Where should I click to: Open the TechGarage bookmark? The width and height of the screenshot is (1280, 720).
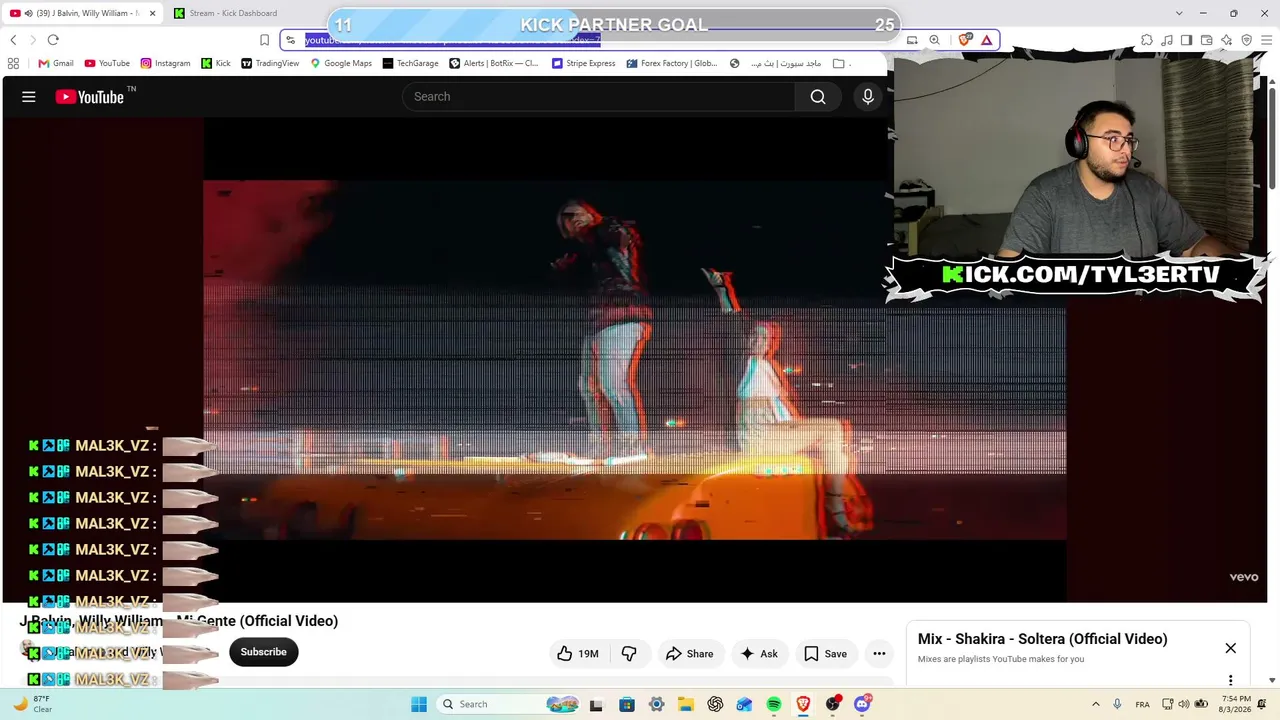(x=411, y=63)
